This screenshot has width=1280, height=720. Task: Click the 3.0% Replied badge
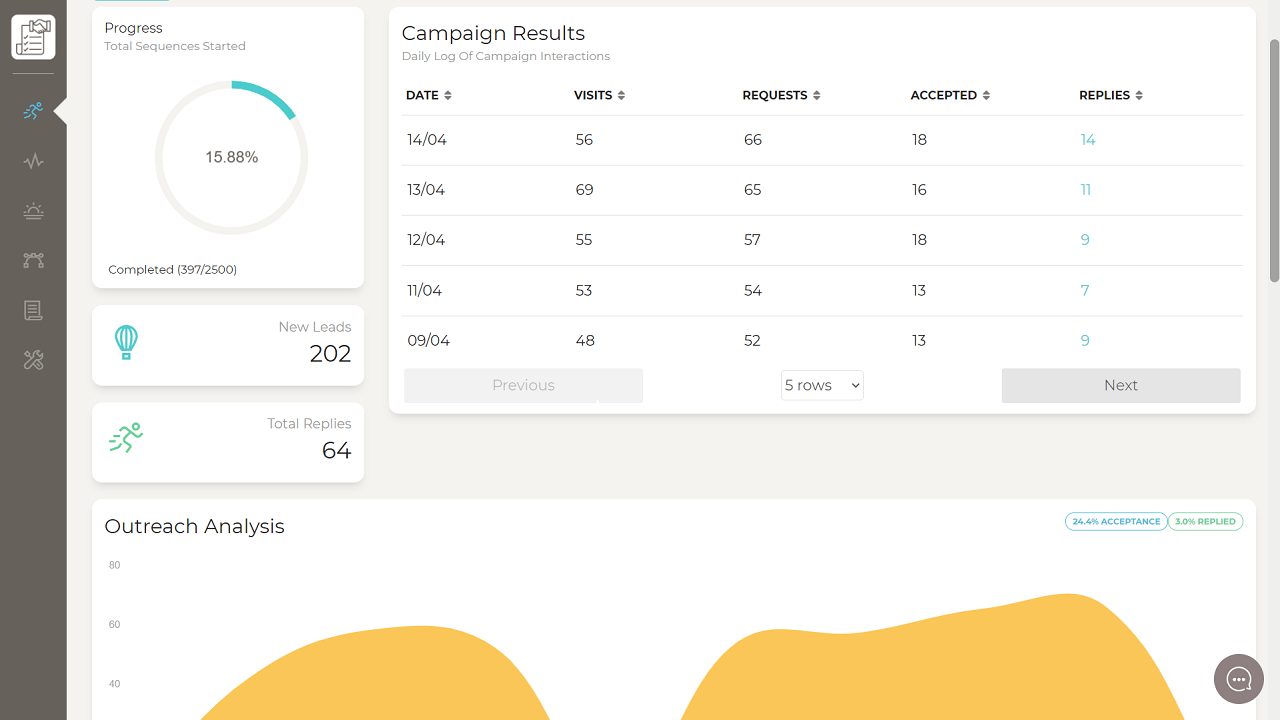pos(1205,521)
